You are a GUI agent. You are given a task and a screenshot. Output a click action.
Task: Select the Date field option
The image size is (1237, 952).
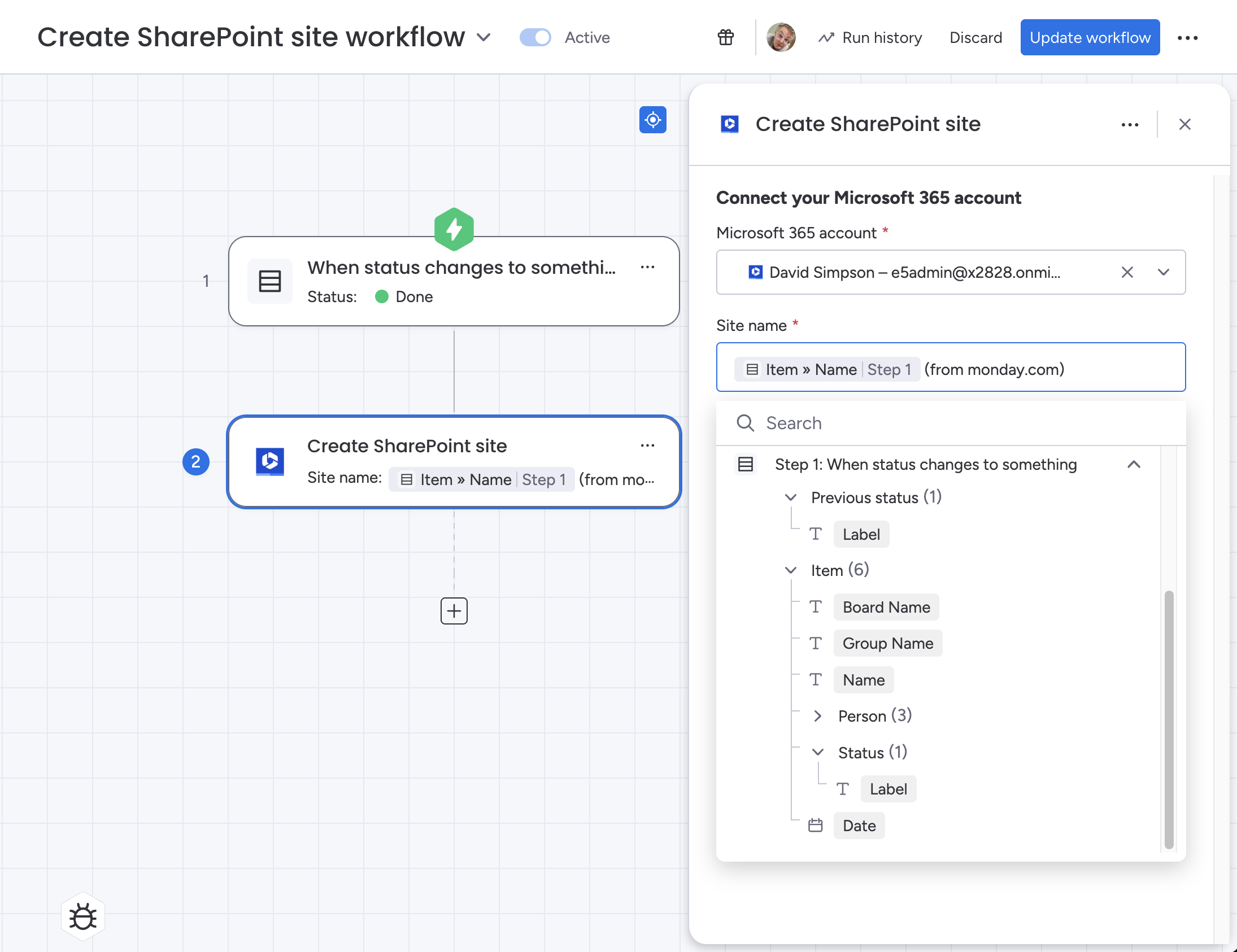[859, 826]
